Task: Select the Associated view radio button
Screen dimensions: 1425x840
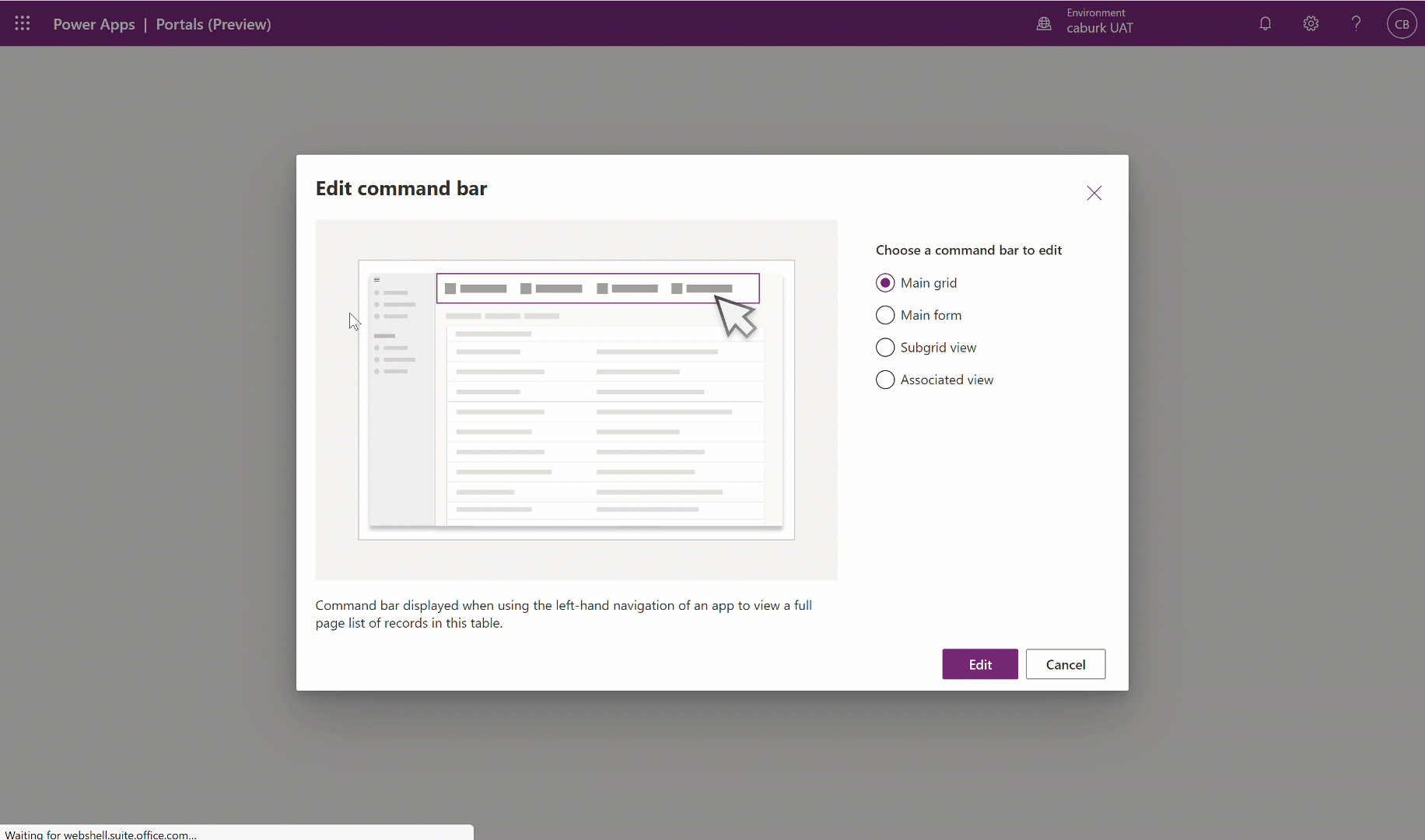Action: click(x=885, y=380)
